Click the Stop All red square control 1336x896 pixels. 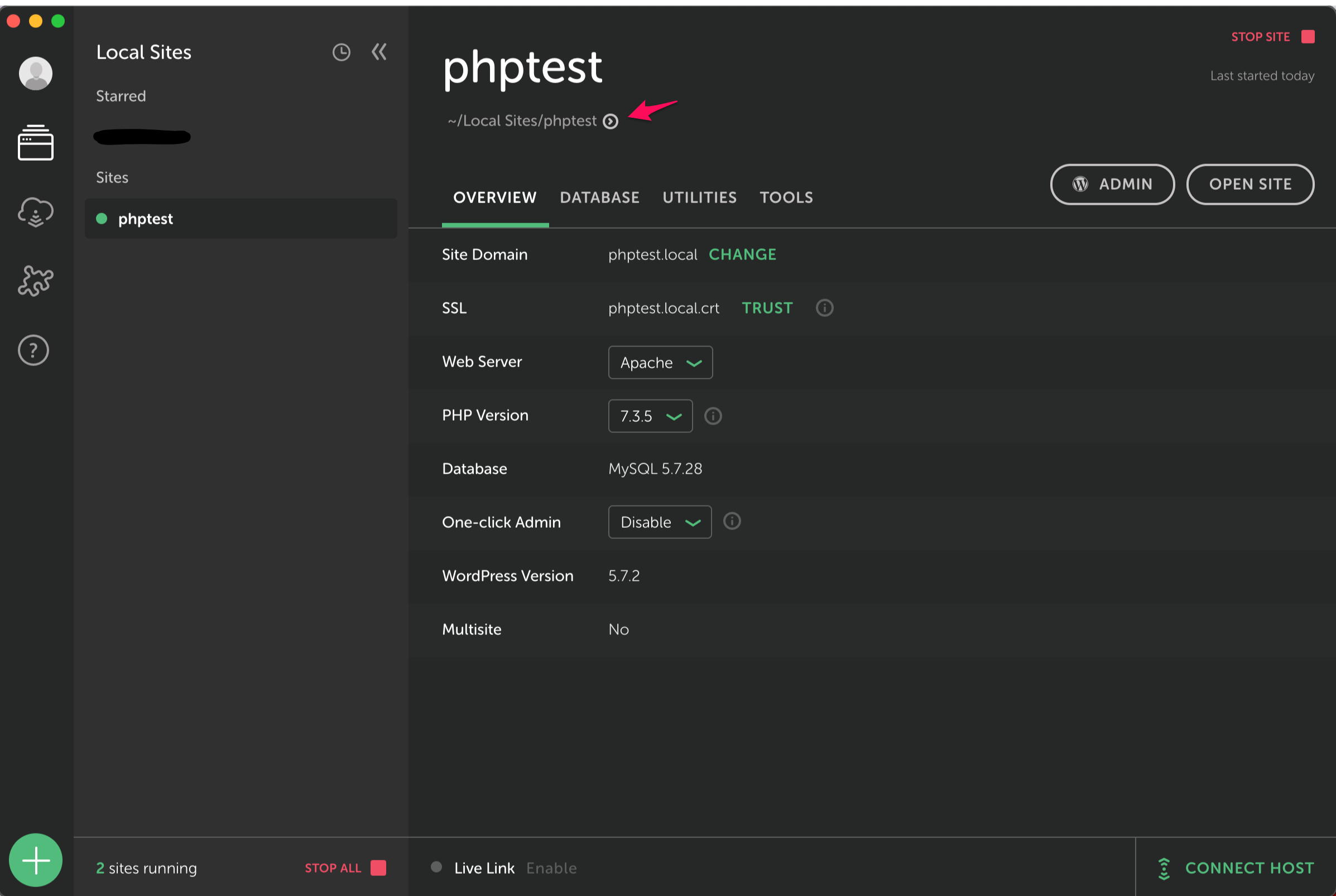click(x=378, y=868)
